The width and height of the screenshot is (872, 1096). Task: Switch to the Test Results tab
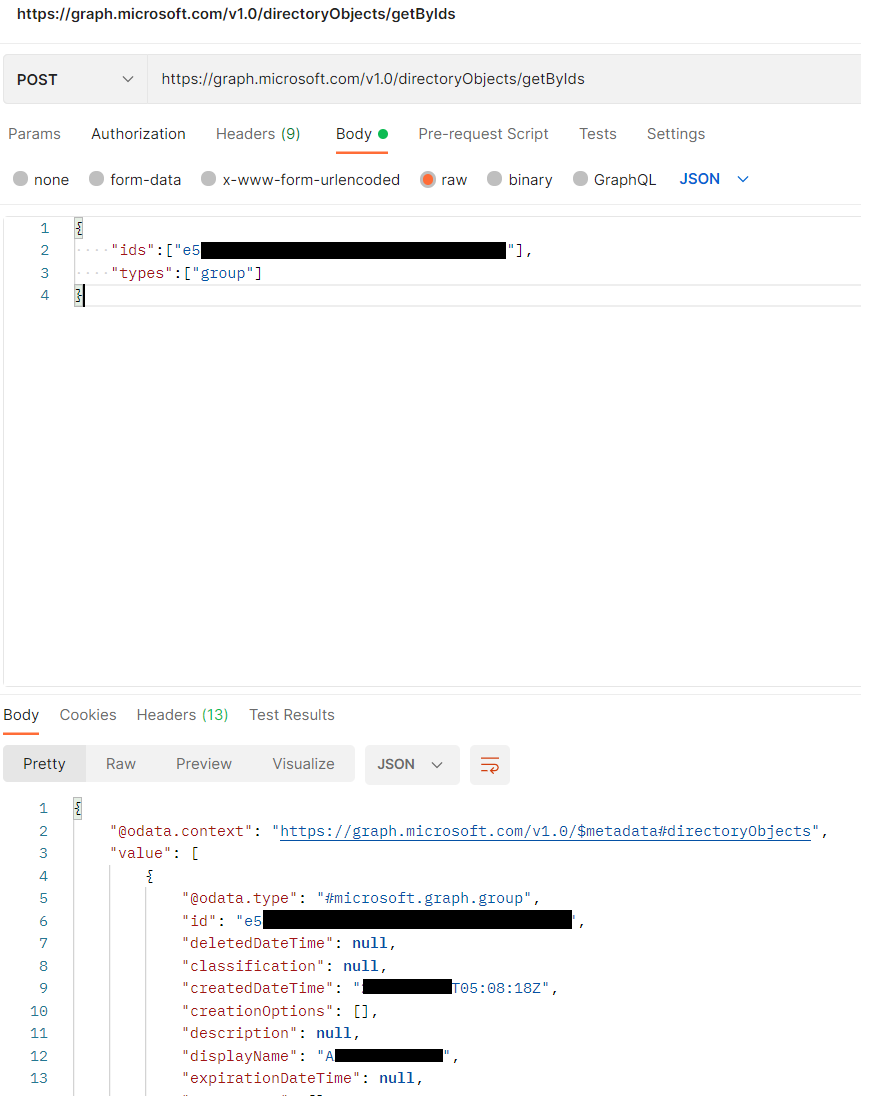pos(291,714)
